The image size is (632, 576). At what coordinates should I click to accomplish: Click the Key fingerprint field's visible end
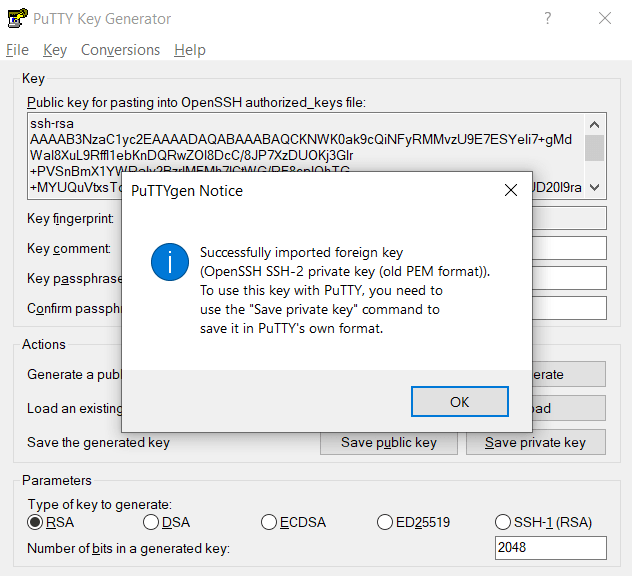coord(569,218)
